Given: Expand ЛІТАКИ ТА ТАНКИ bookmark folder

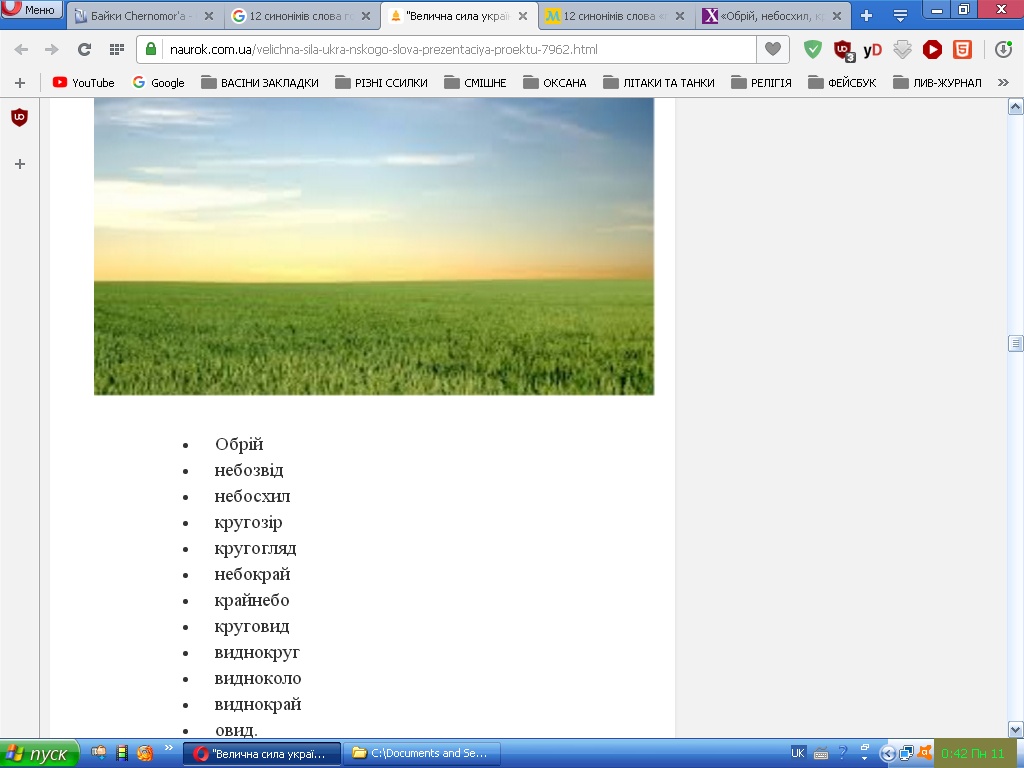Looking at the screenshot, I should tap(659, 83).
